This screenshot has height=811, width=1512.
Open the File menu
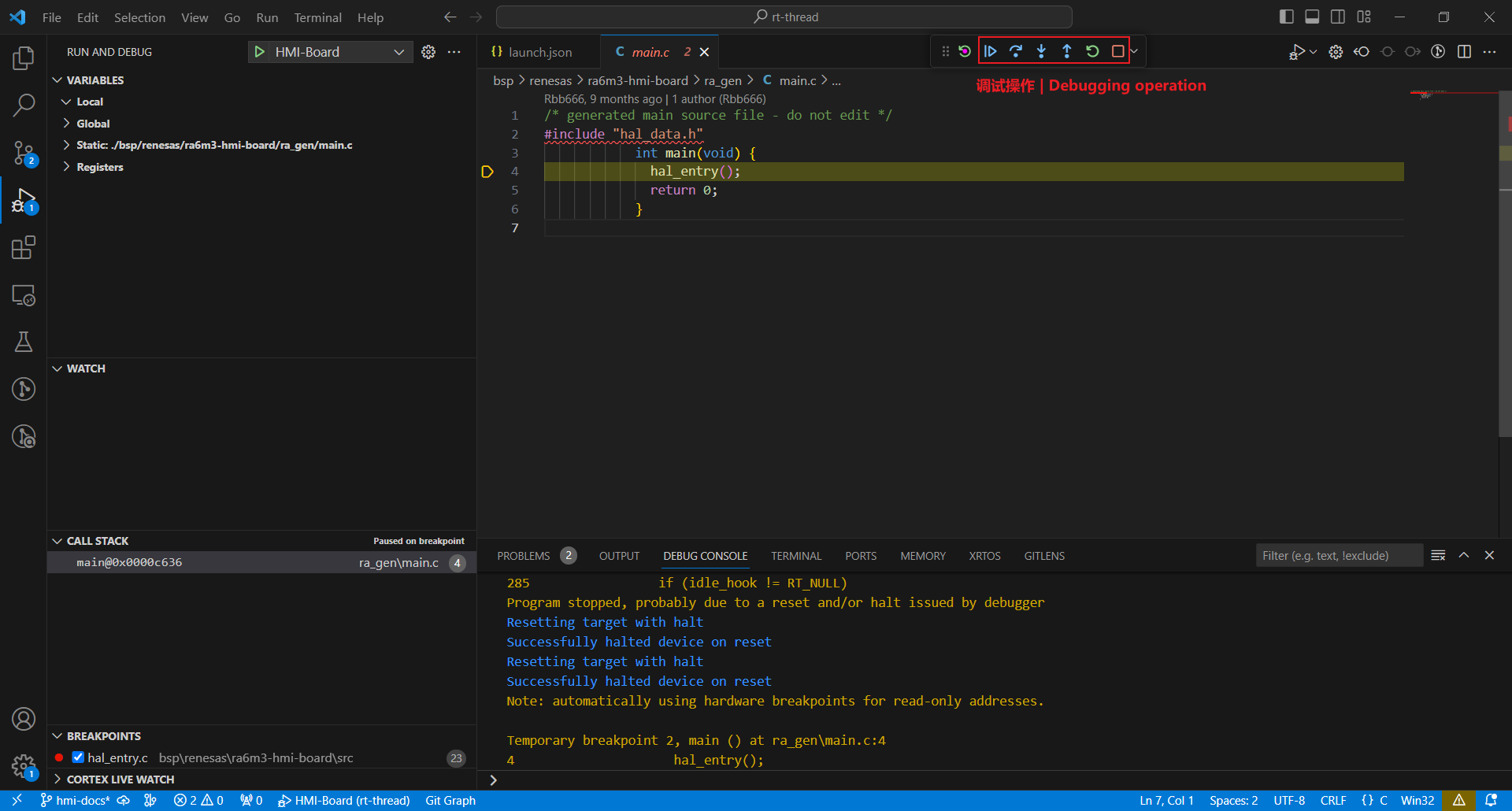pyautogui.click(x=52, y=17)
